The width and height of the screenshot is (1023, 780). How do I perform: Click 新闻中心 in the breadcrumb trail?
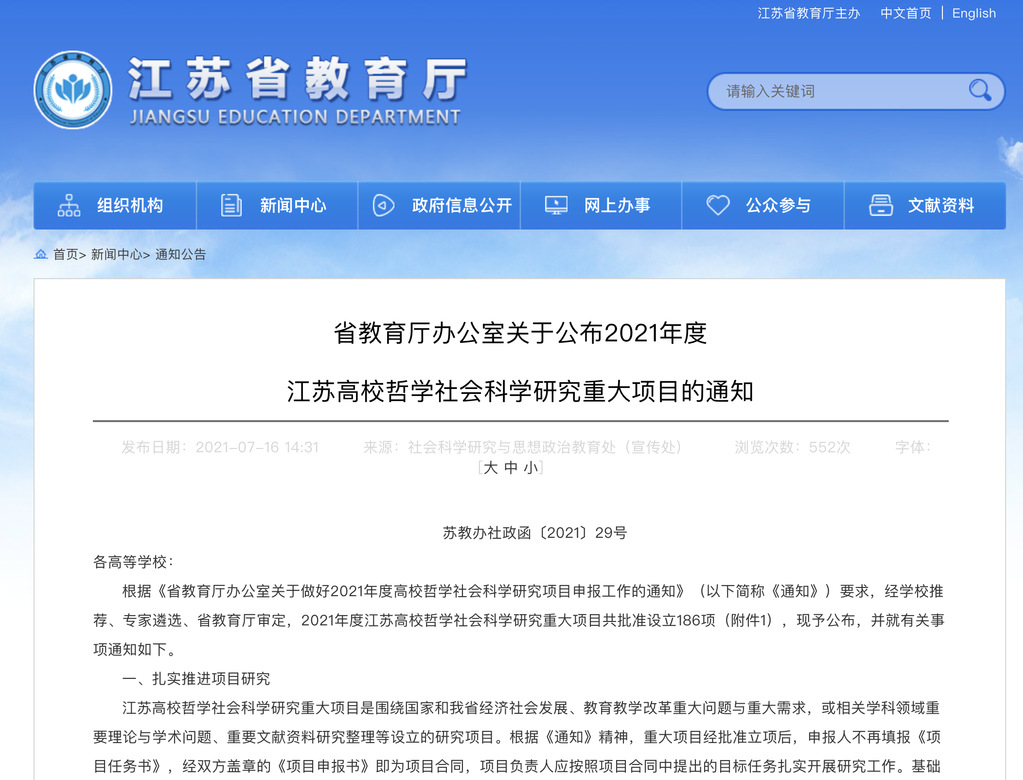(116, 255)
